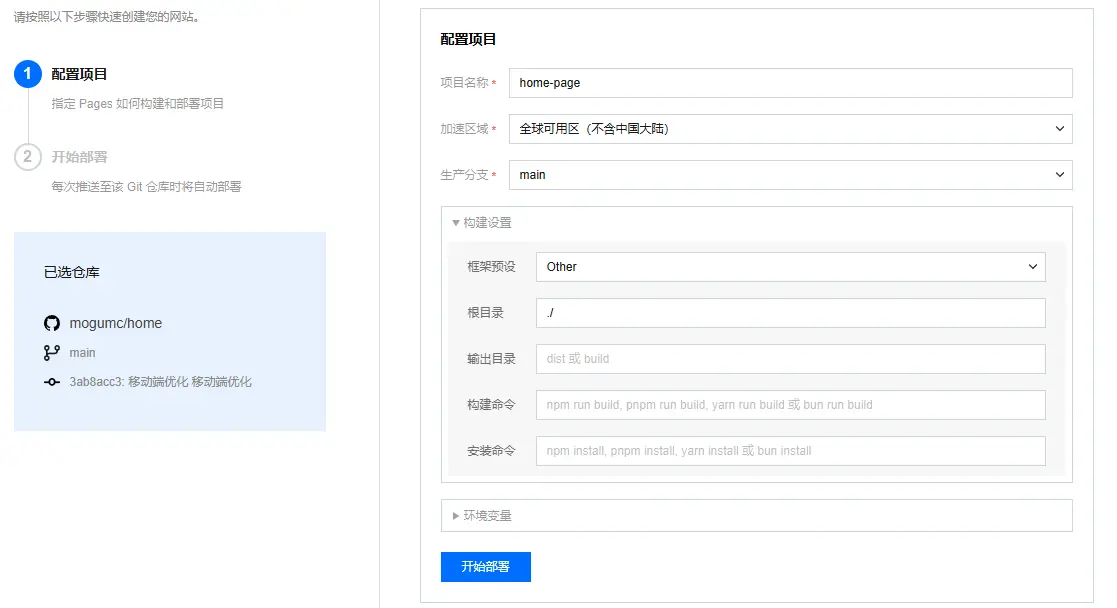The height and width of the screenshot is (608, 1117).
Task: Click the 项目名称 input showing home-page
Action: [790, 83]
